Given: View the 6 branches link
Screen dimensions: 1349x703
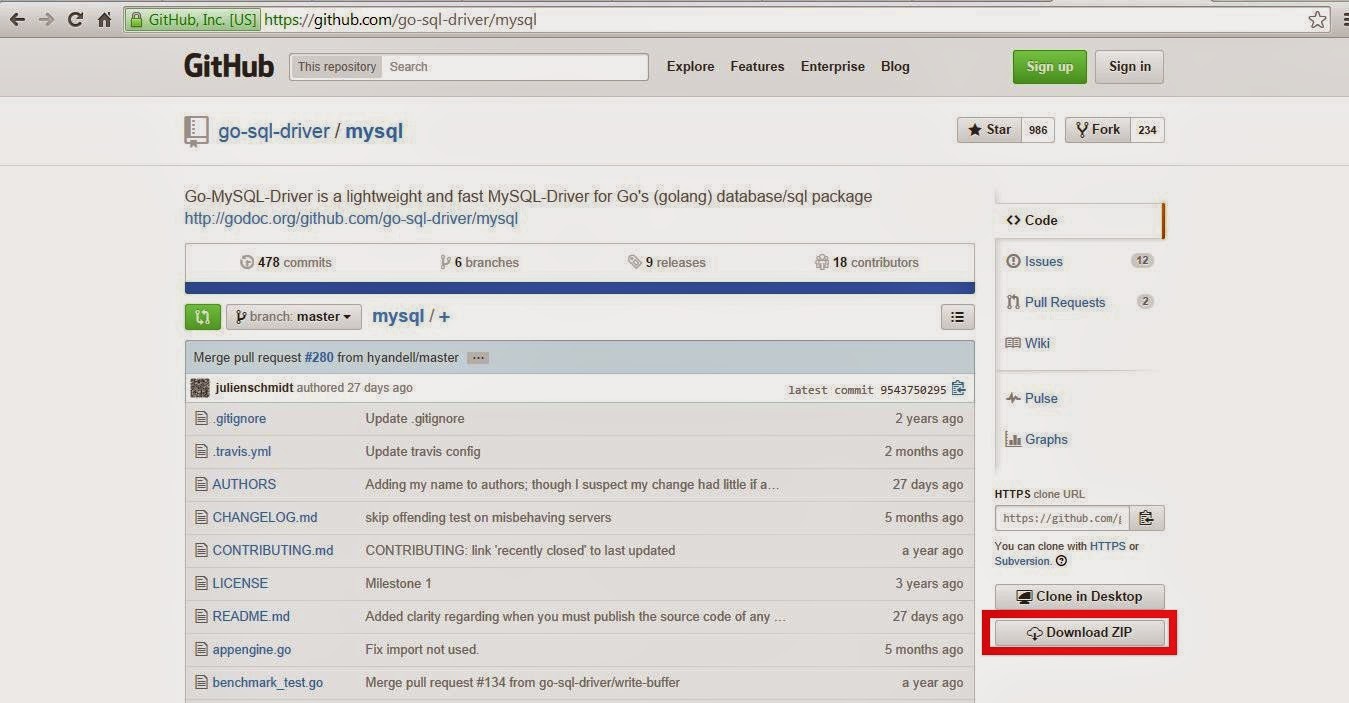Looking at the screenshot, I should click(480, 262).
